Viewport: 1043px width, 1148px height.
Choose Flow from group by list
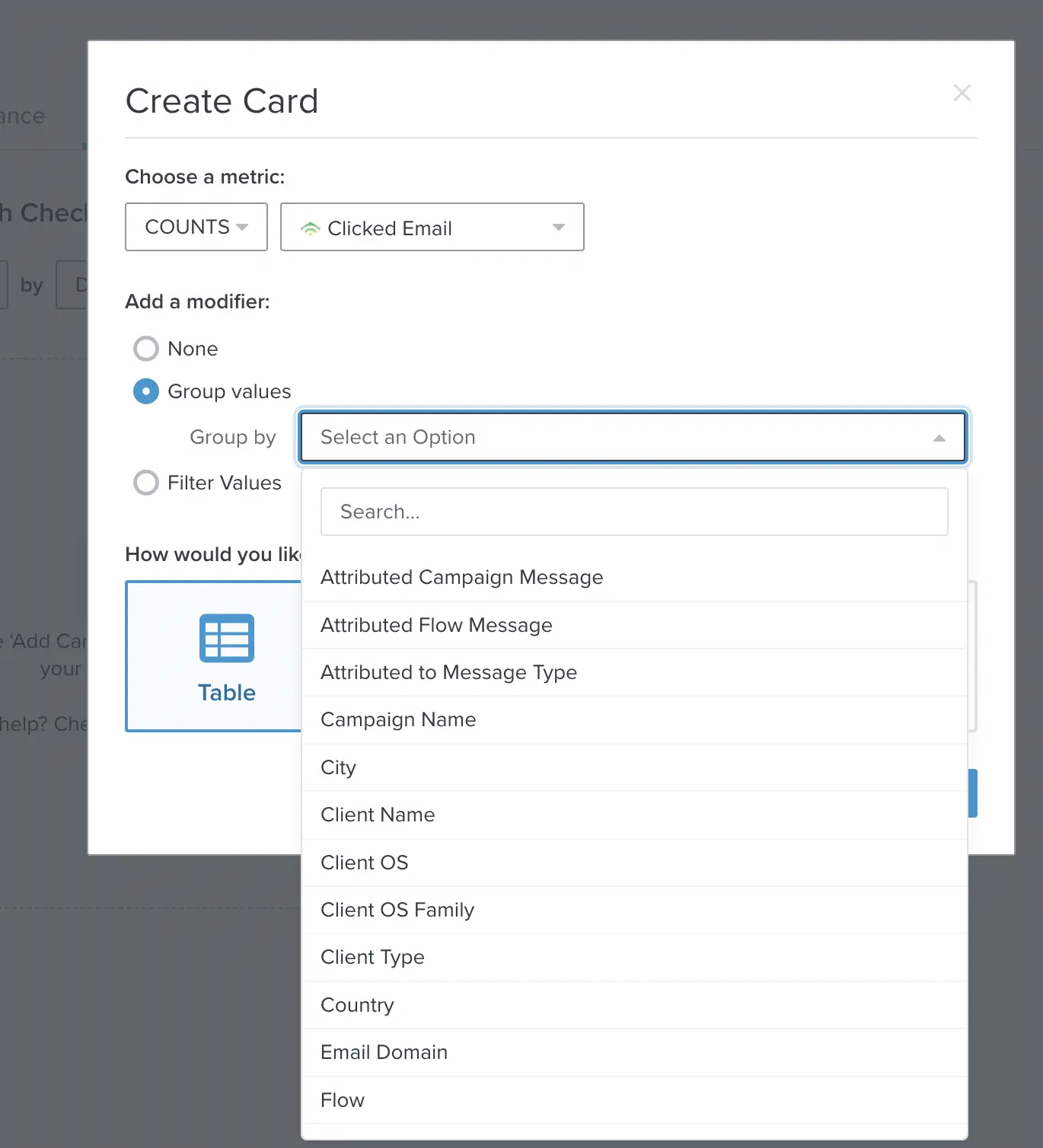tap(634, 1100)
